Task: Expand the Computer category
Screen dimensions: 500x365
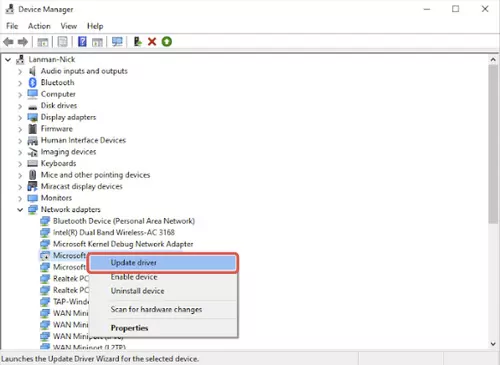Action: coord(20,95)
